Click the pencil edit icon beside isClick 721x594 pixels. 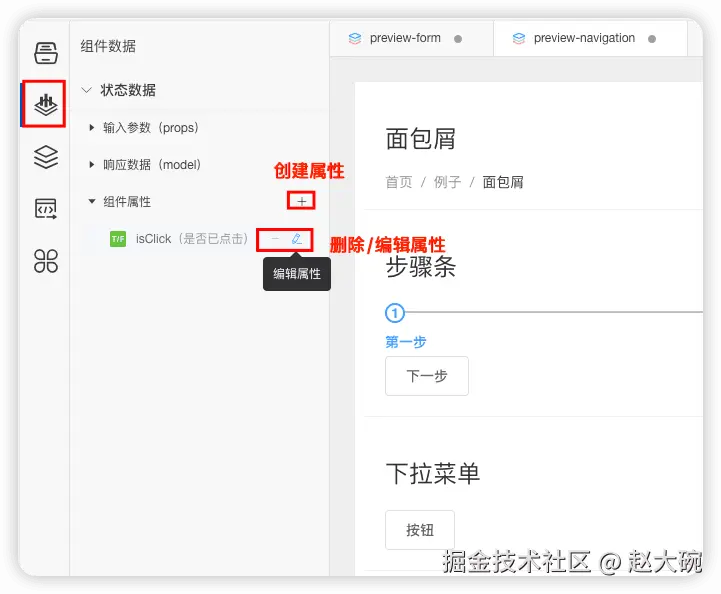(x=297, y=239)
